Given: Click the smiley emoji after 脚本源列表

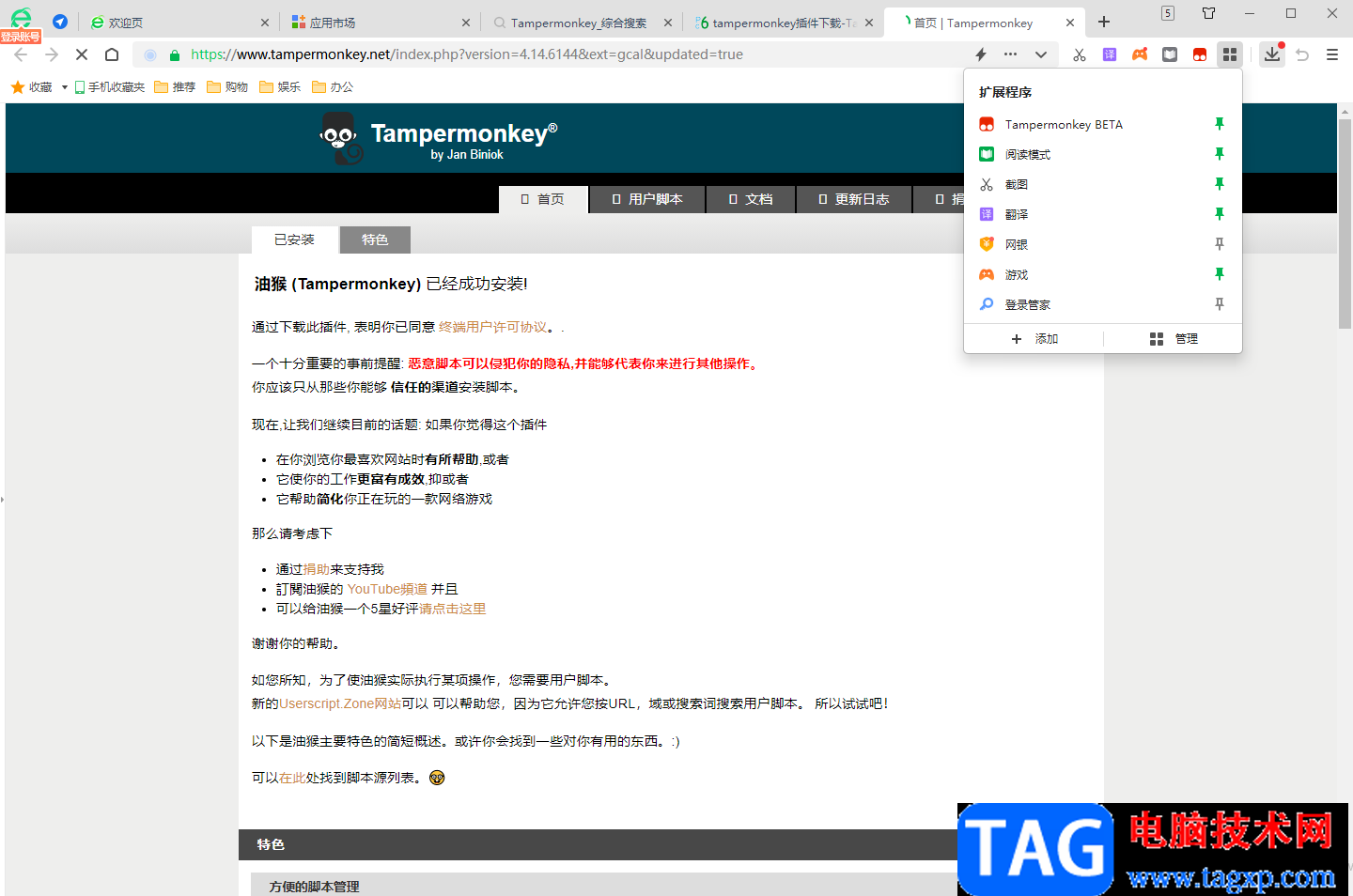Looking at the screenshot, I should [437, 778].
